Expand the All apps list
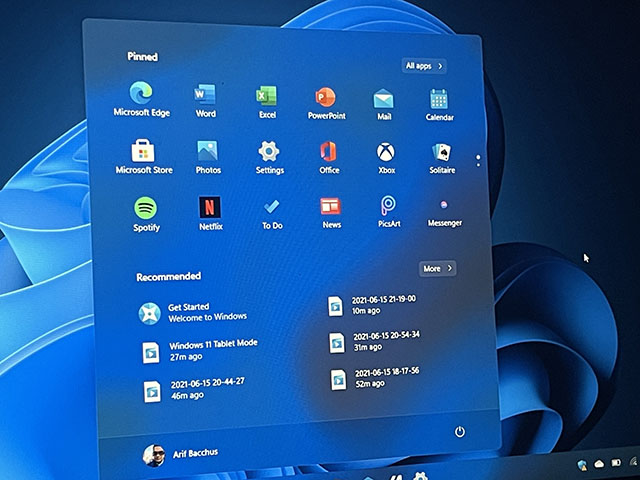The height and width of the screenshot is (480, 640). point(424,66)
